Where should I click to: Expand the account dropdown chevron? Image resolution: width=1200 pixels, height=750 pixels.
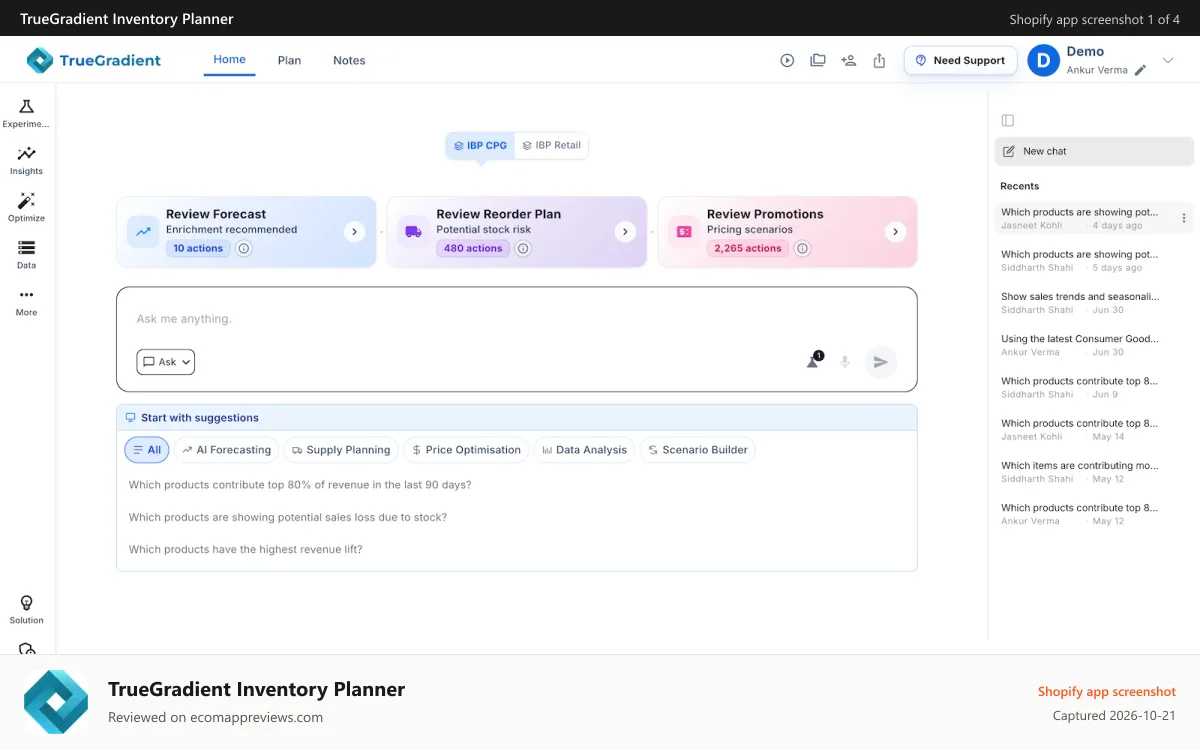click(x=1168, y=60)
